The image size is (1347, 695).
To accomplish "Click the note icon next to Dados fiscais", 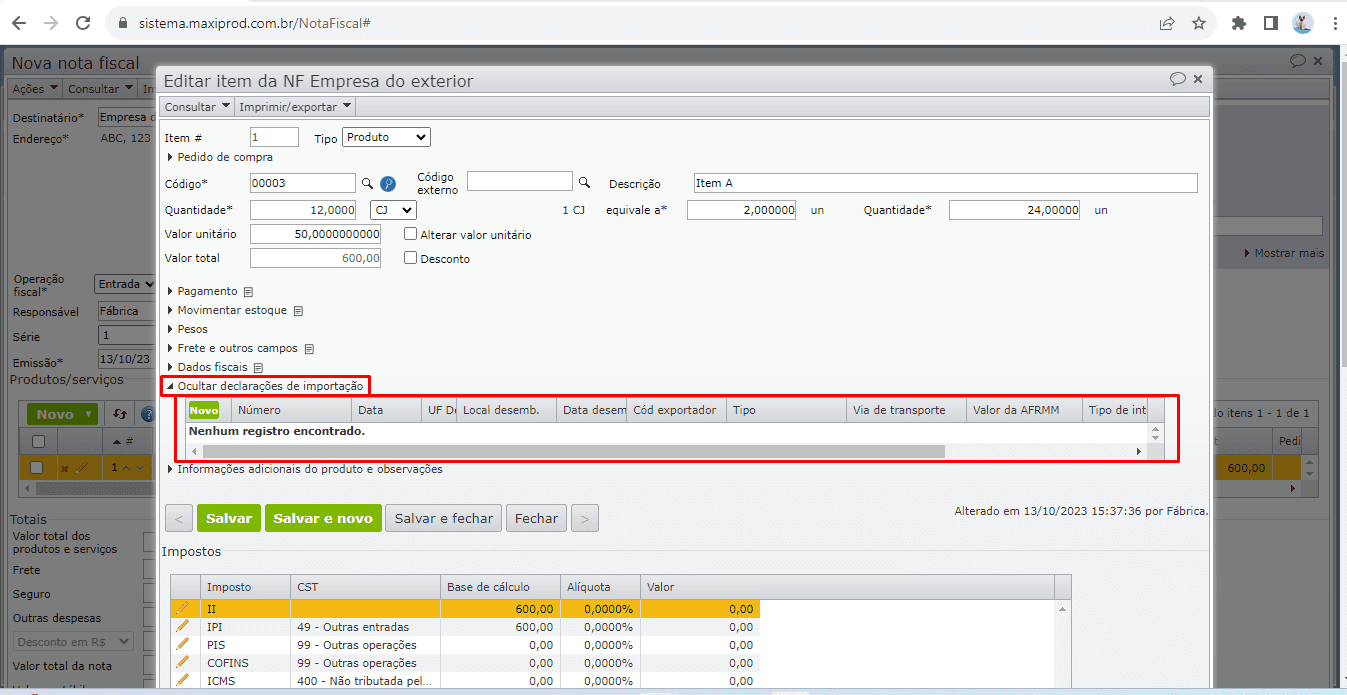I will pyautogui.click(x=258, y=368).
